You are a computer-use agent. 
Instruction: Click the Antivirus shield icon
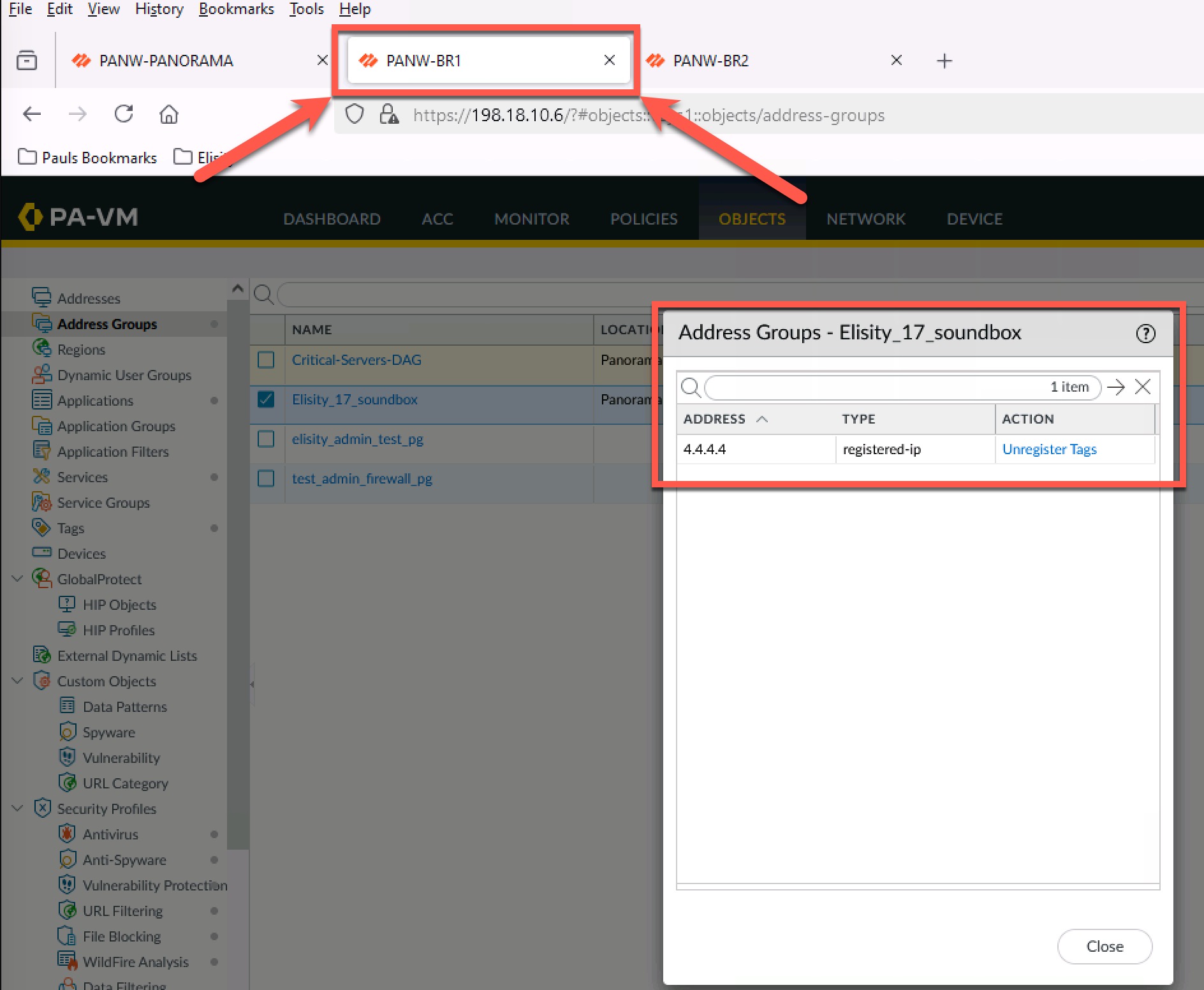pyautogui.click(x=67, y=833)
